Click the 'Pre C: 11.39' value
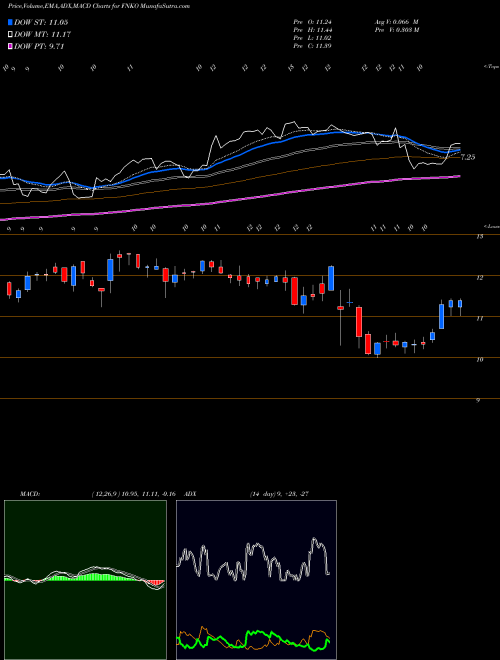The width and height of the screenshot is (500, 660). 312,46
